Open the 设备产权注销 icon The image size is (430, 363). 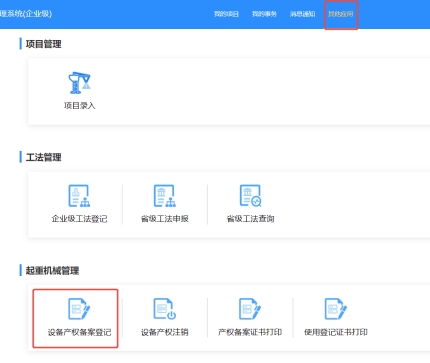tap(165, 309)
